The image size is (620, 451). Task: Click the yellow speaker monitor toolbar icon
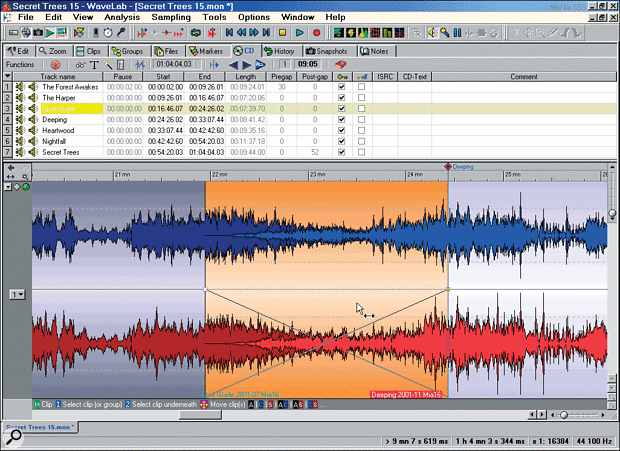432,33
